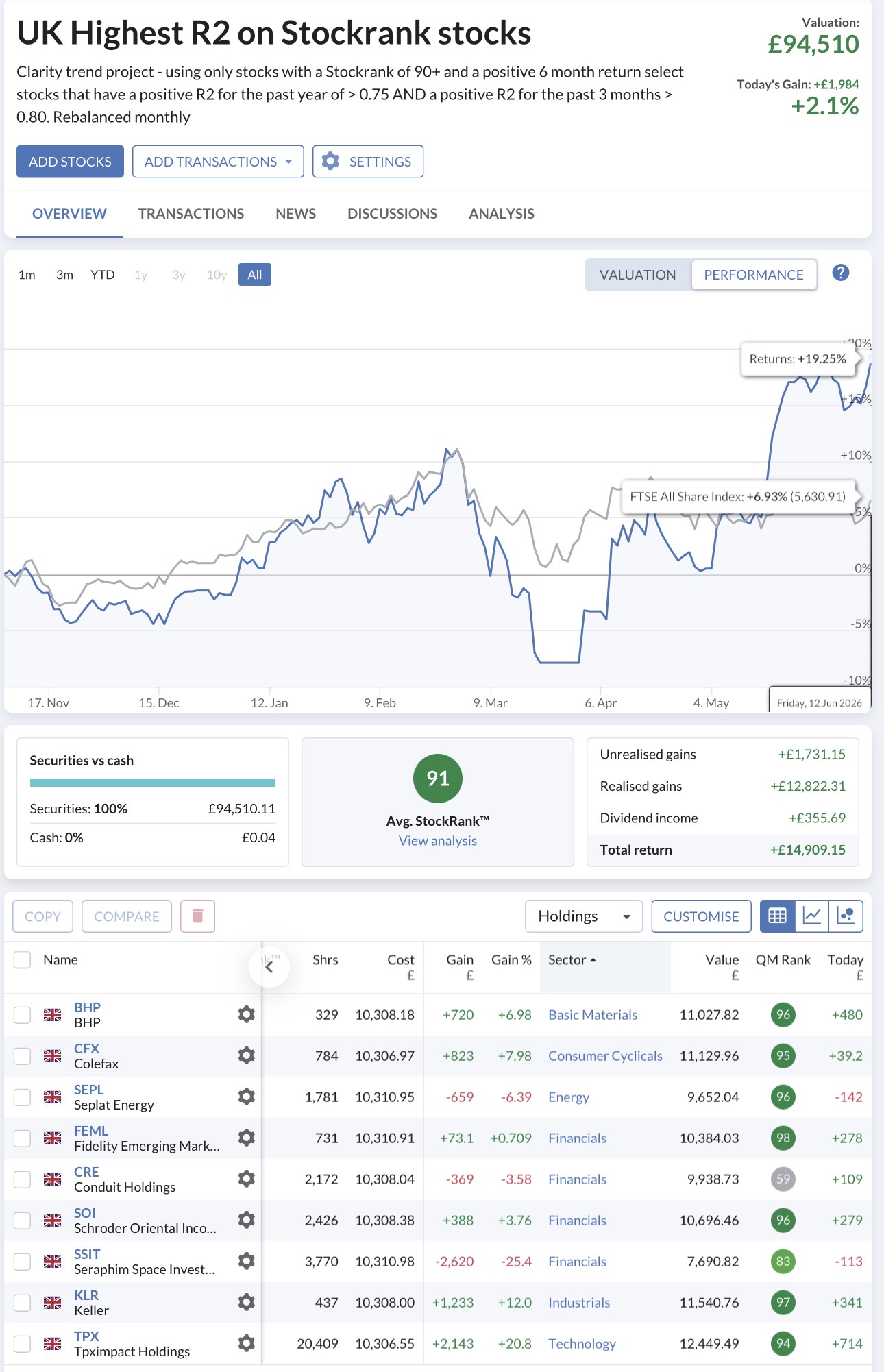The image size is (884, 1372).
Task: Switch to the News tab
Action: 295,214
